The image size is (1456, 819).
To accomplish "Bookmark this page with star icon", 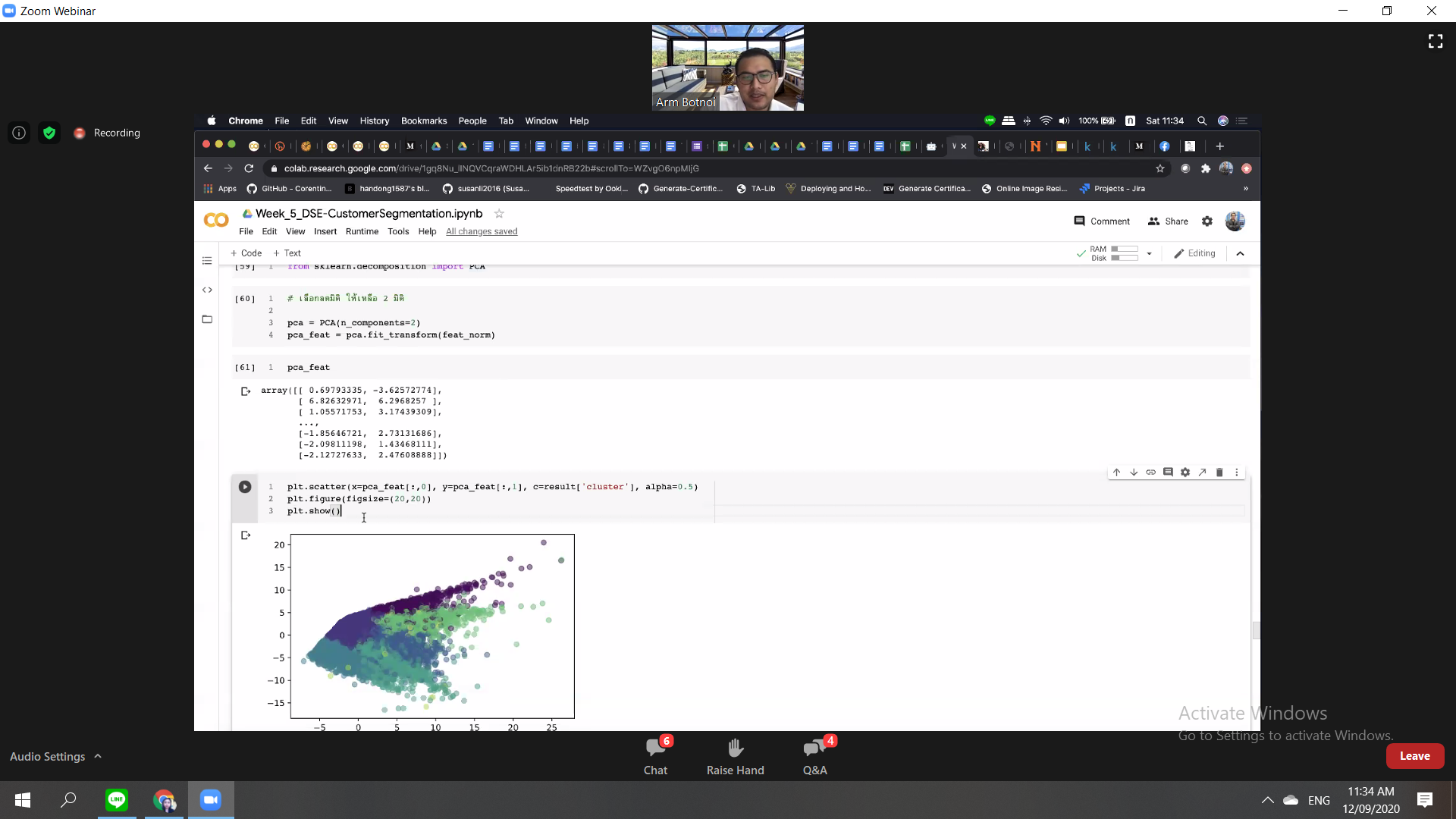I will [1160, 168].
